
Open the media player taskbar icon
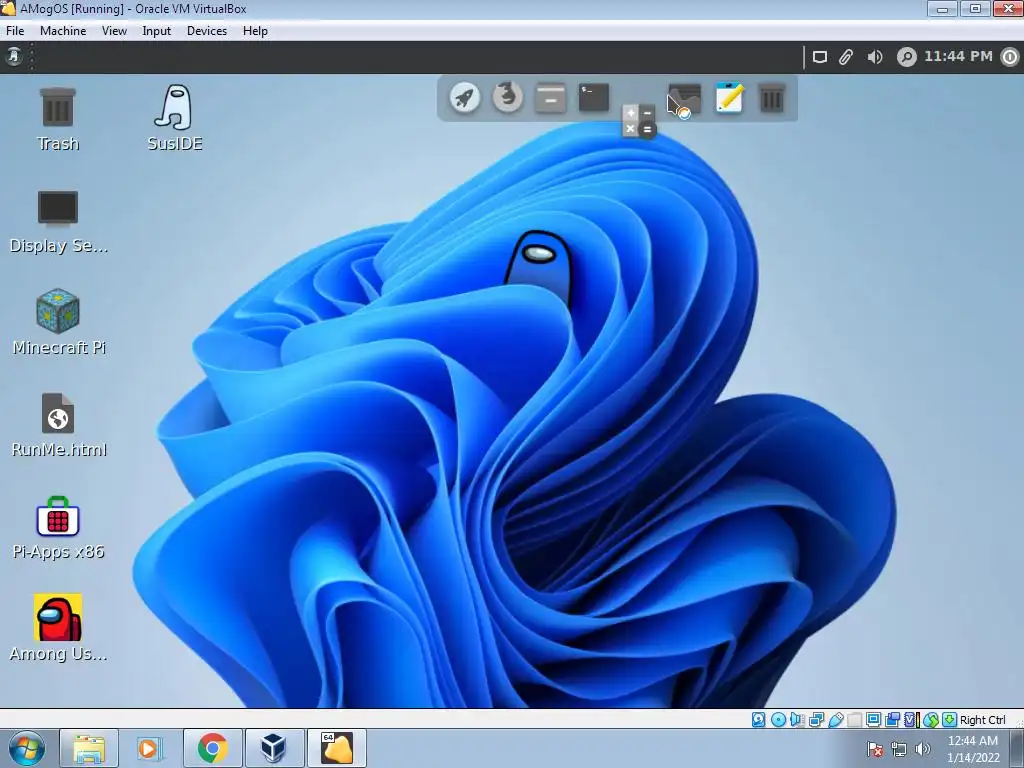(x=149, y=748)
